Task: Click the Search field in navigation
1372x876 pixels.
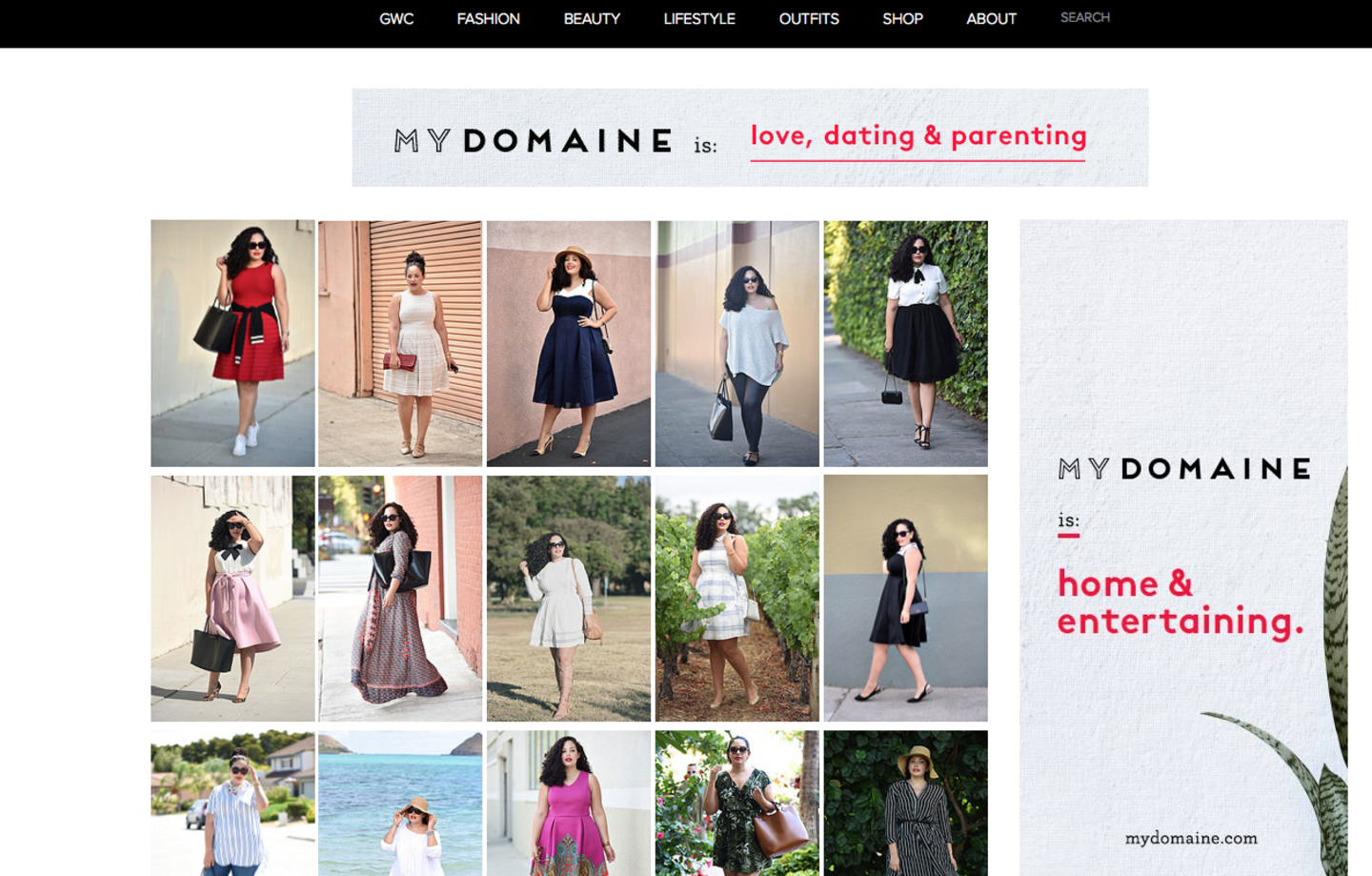Action: click(1085, 18)
